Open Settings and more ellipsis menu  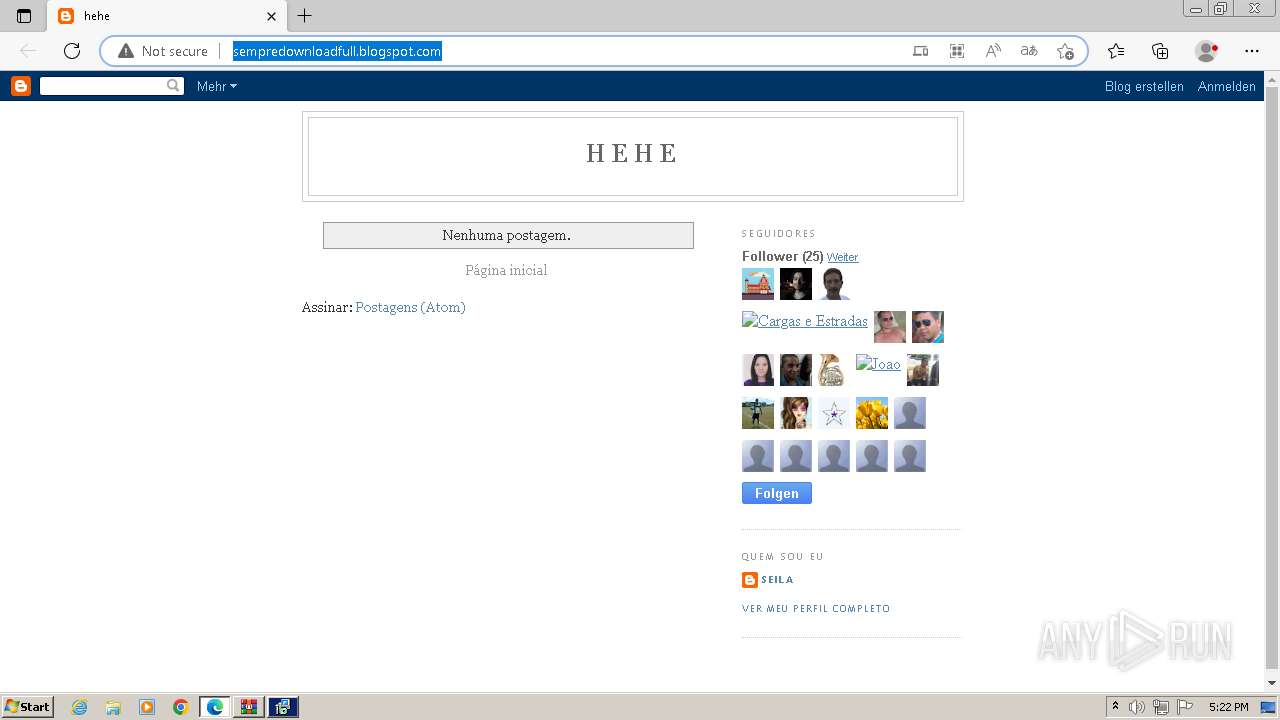(x=1252, y=51)
